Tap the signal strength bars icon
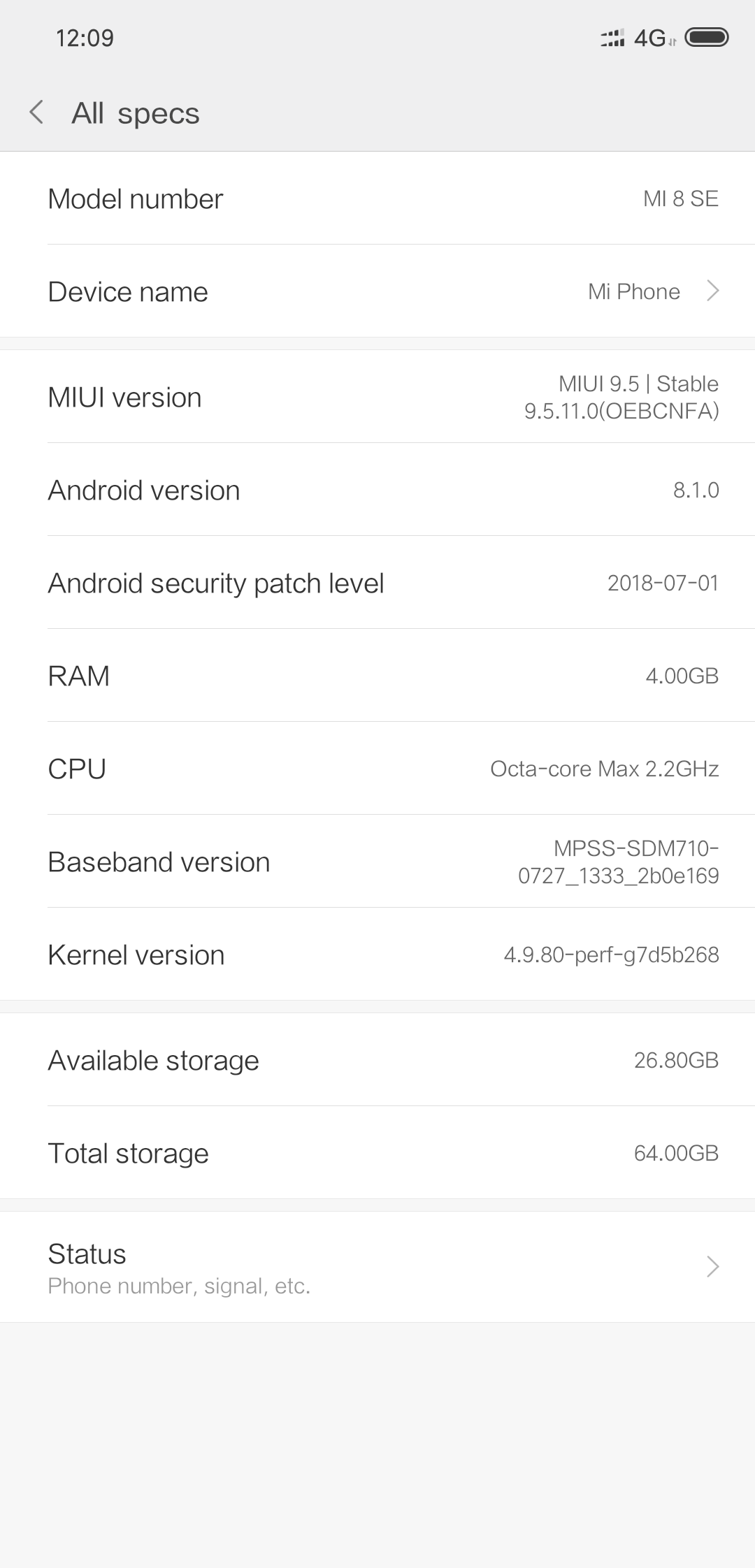 (612, 38)
